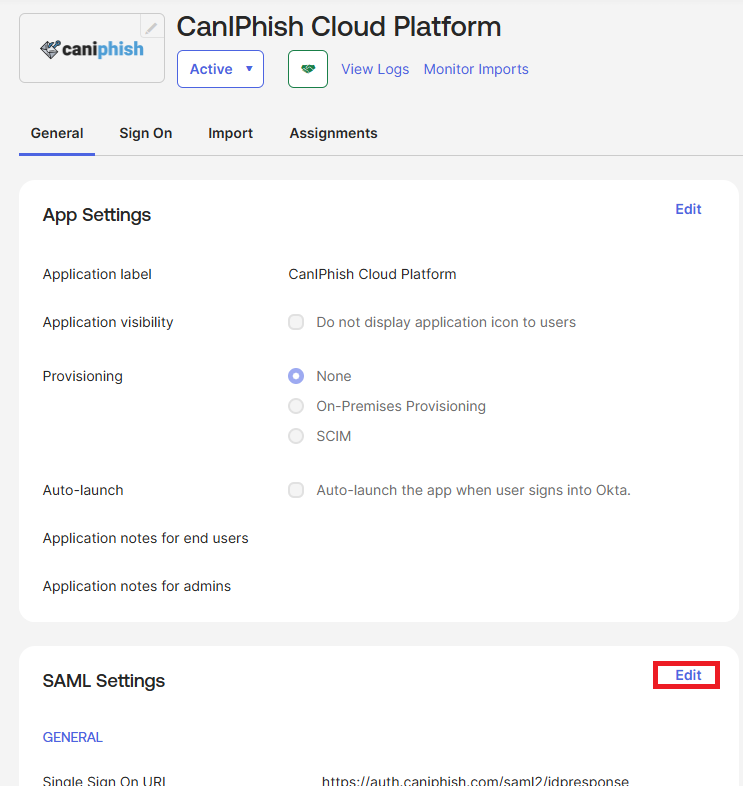This screenshot has width=743, height=786.
Task: Click the CanIPhish Cloud Platform page title
Action: pyautogui.click(x=339, y=27)
